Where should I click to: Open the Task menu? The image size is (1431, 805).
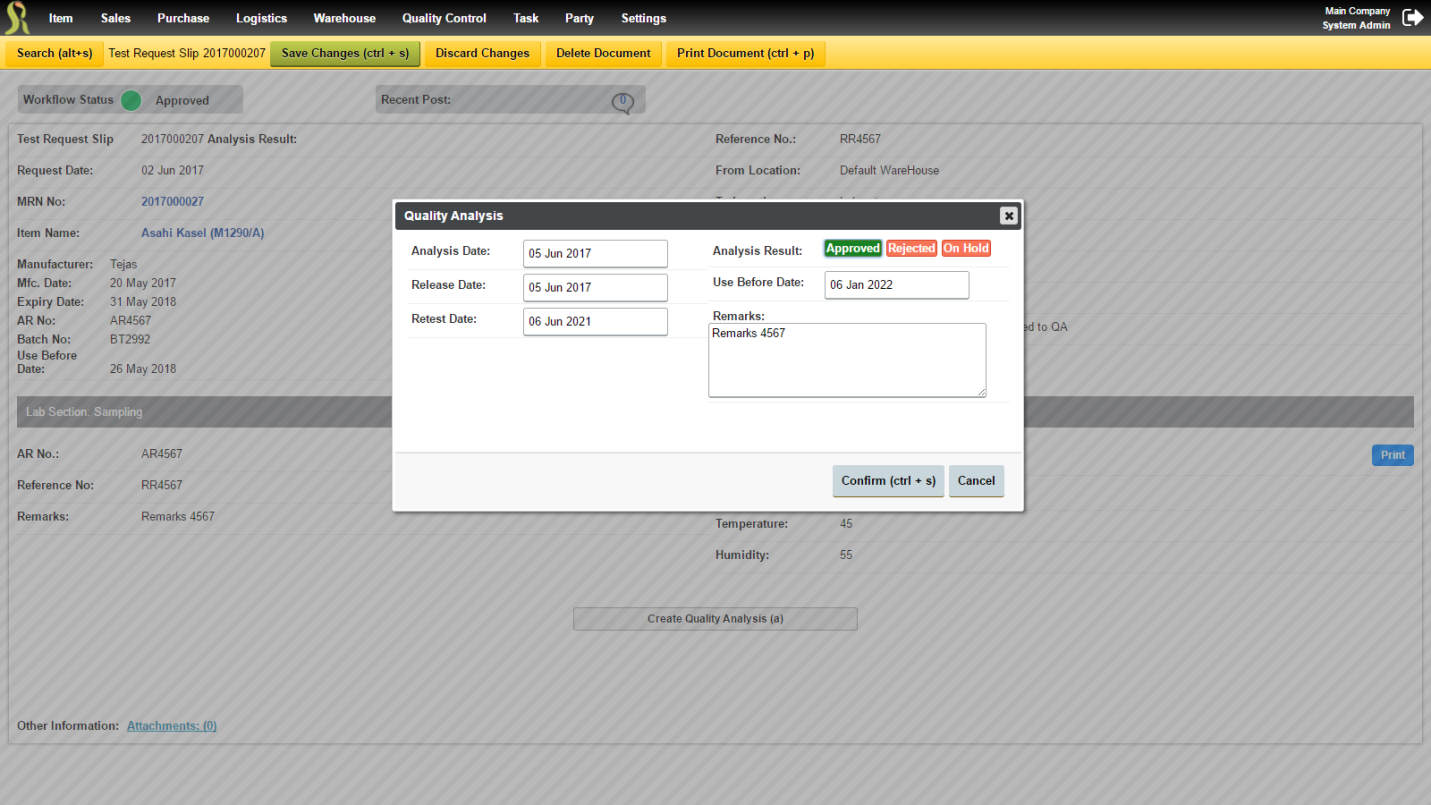[x=526, y=17]
